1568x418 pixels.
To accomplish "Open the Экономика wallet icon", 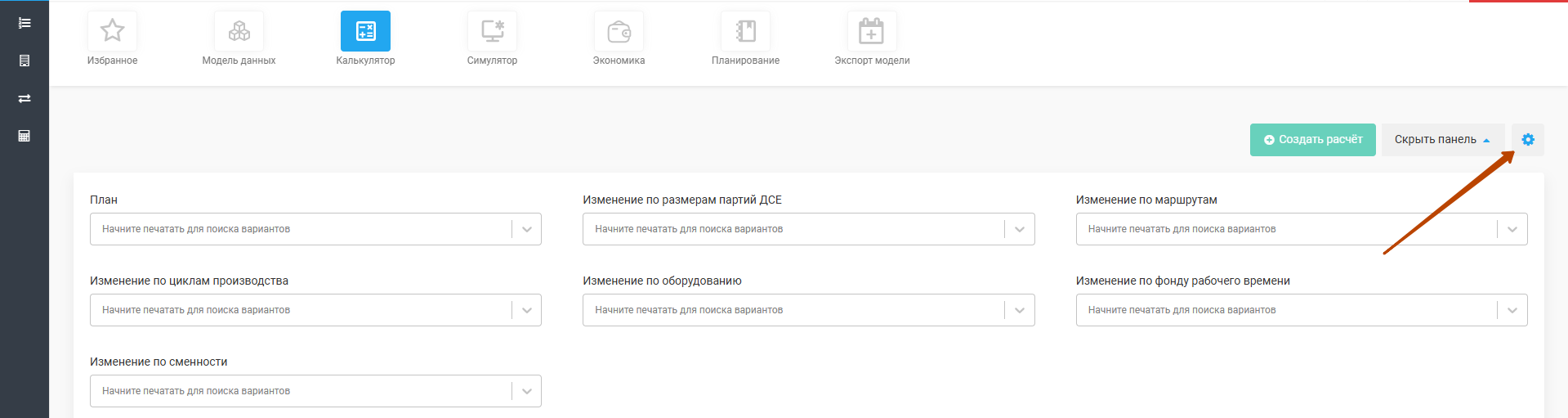I will point(619,31).
